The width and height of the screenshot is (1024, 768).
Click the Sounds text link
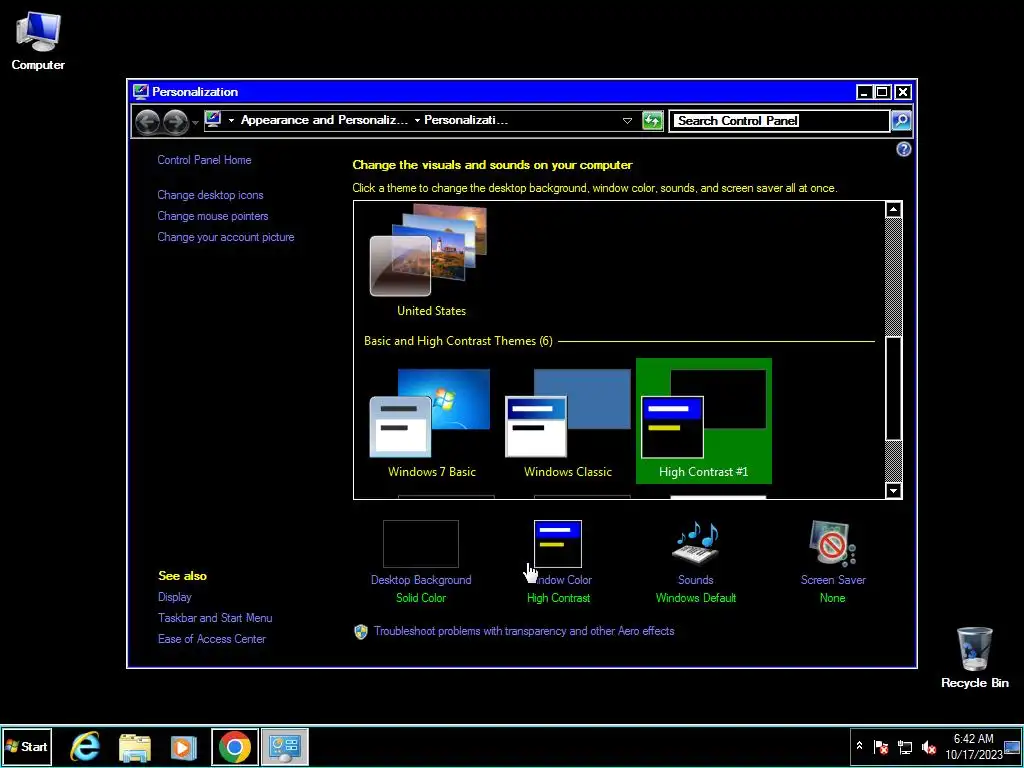pos(696,580)
